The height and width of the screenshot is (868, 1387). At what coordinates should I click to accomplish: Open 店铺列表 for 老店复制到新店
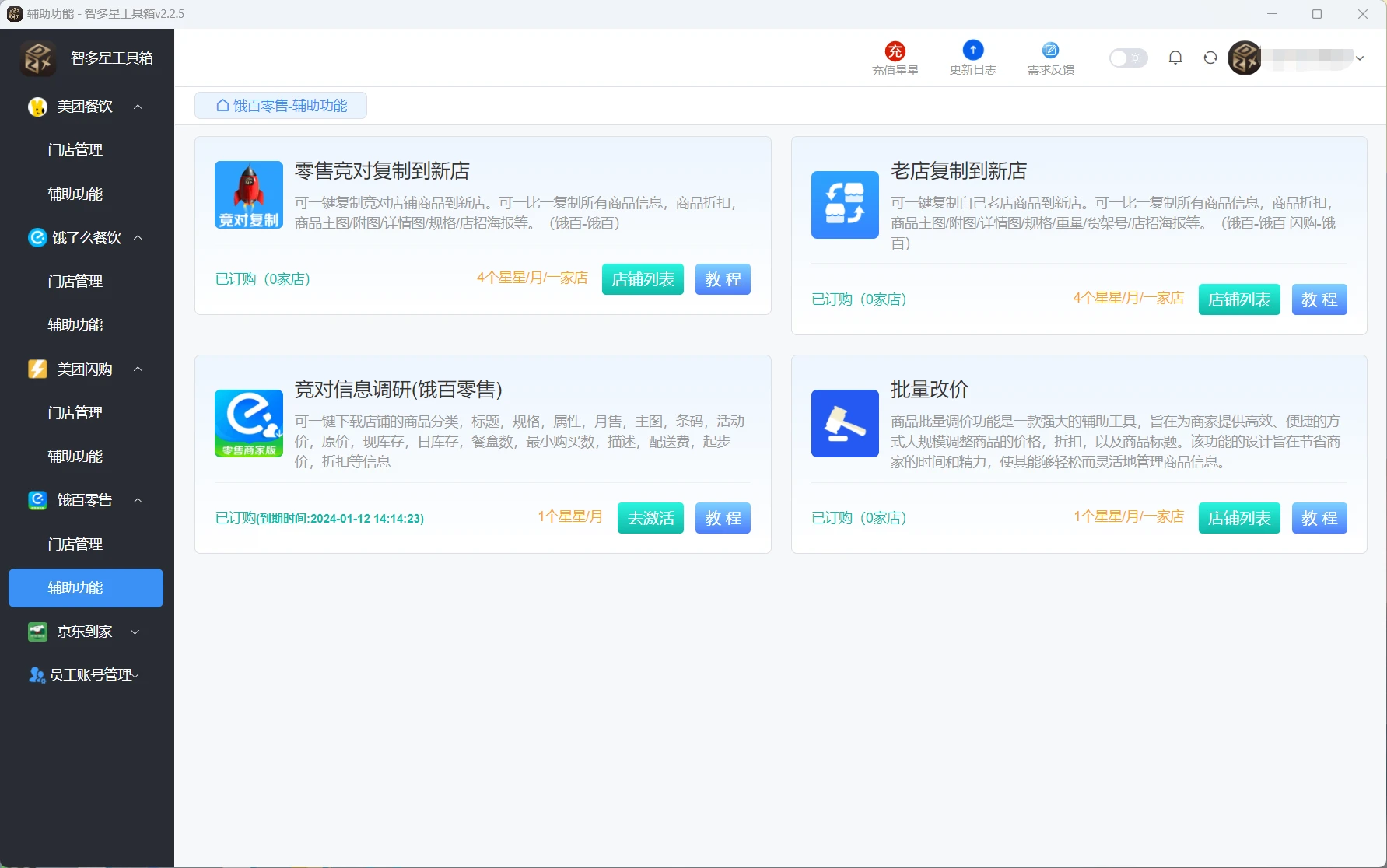[x=1239, y=299]
